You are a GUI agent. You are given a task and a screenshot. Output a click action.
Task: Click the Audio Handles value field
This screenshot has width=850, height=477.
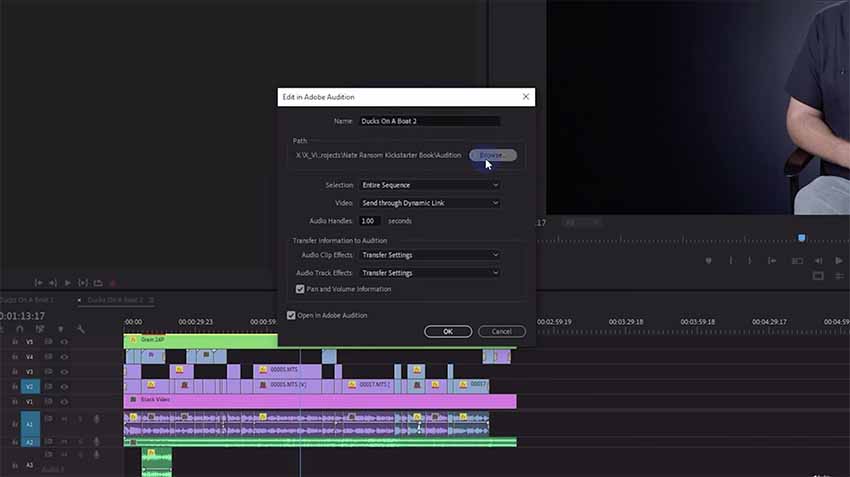(370, 221)
